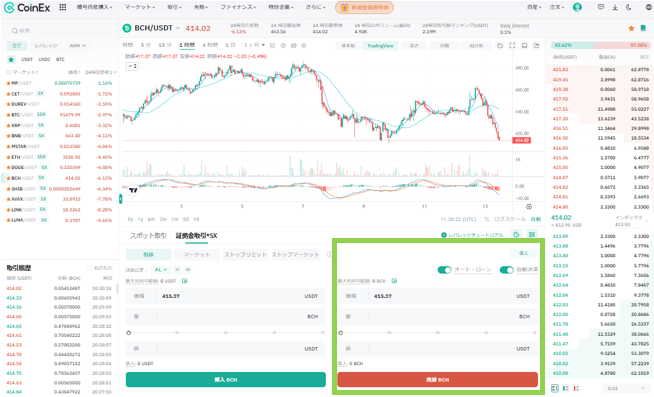Click the buy price input field
Screen dimensions: 654x397
coord(226,296)
